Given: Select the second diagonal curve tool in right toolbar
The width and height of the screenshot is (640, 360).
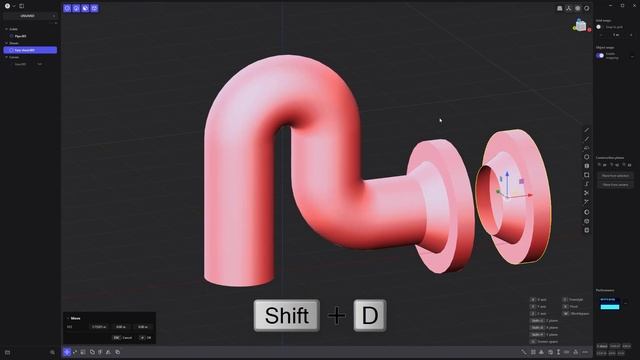Looking at the screenshot, I should click(587, 139).
